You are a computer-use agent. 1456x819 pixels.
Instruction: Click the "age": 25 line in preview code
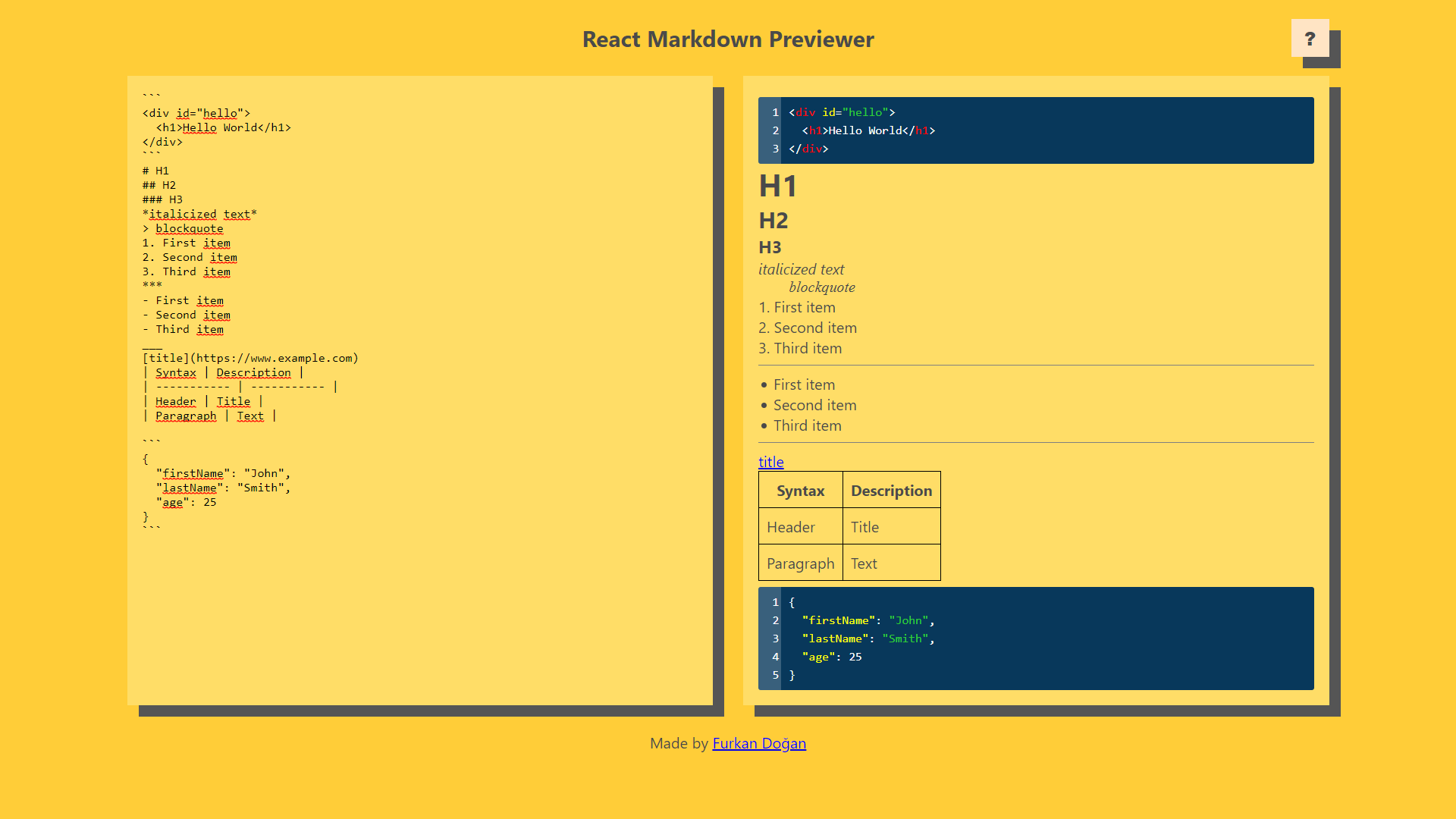point(831,657)
